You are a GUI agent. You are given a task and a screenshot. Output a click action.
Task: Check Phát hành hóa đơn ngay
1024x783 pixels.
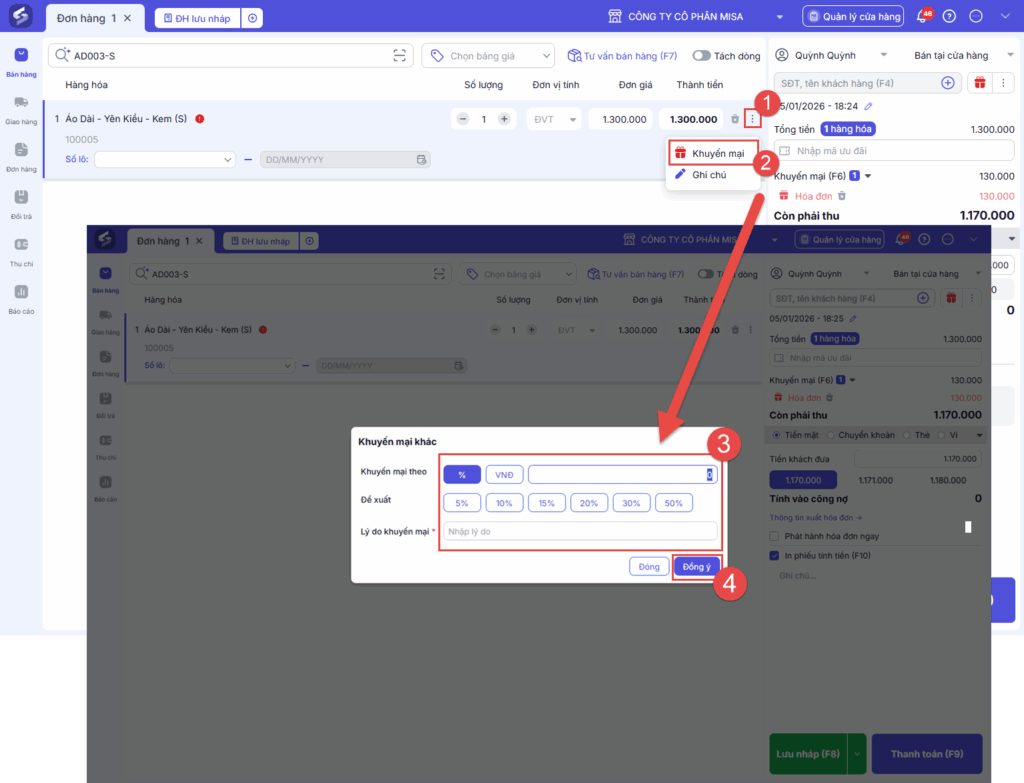(x=774, y=536)
